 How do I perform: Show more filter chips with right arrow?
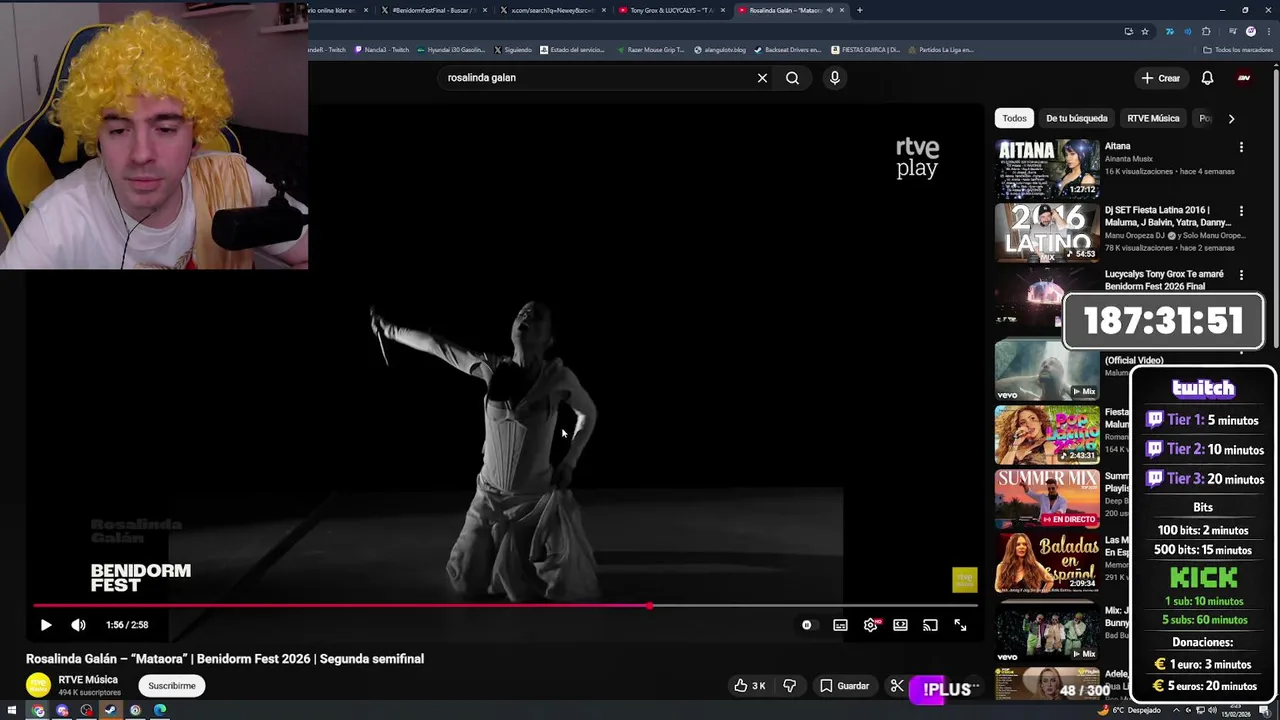coord(1231,118)
